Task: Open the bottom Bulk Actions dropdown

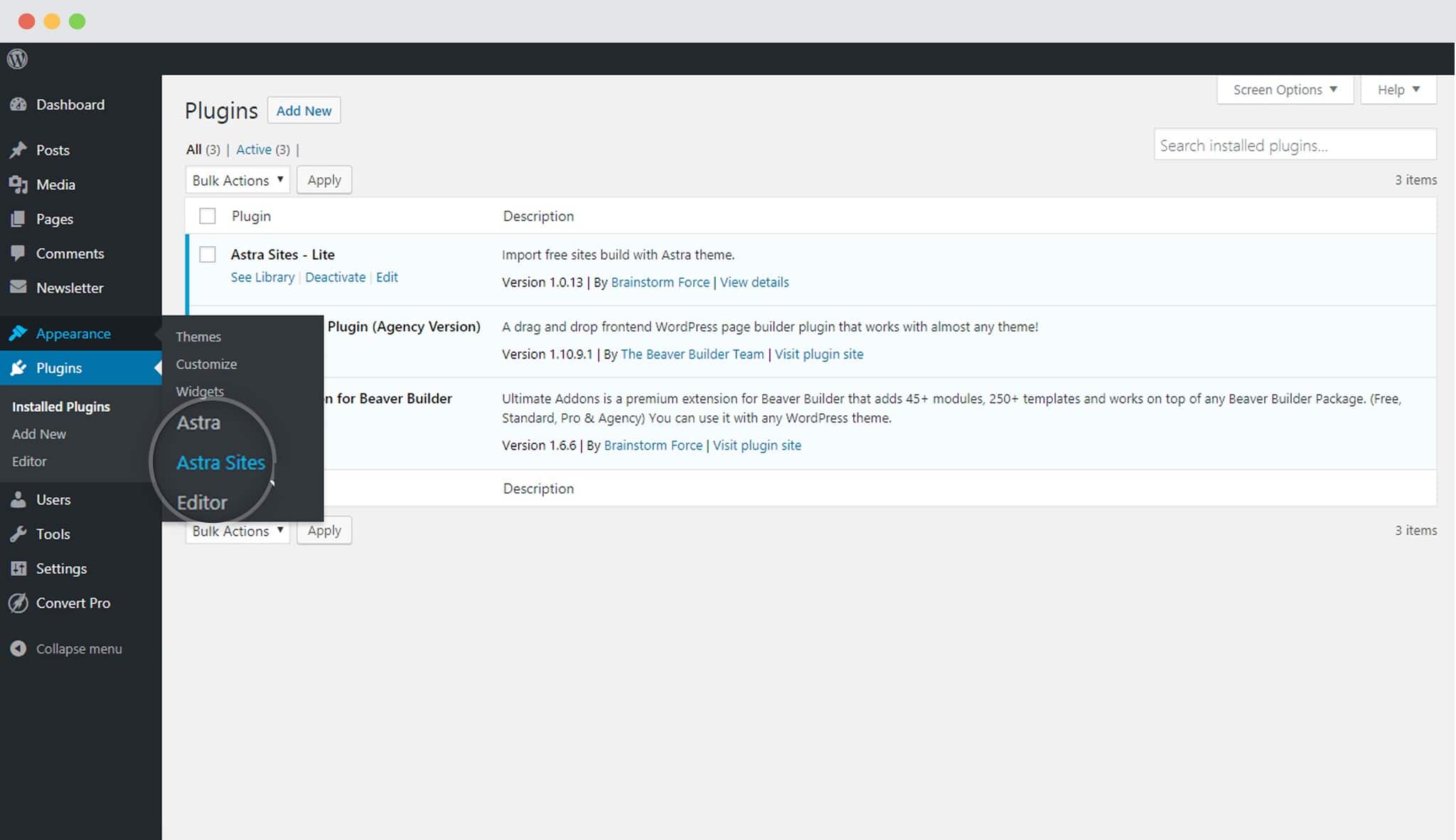Action: pos(237,531)
